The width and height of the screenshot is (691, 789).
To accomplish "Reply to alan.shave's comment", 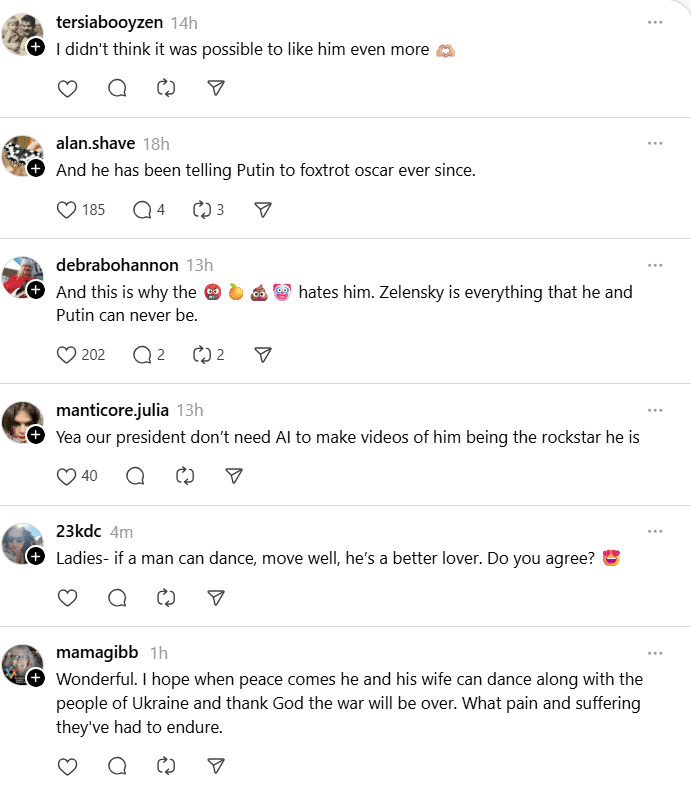I will point(142,210).
